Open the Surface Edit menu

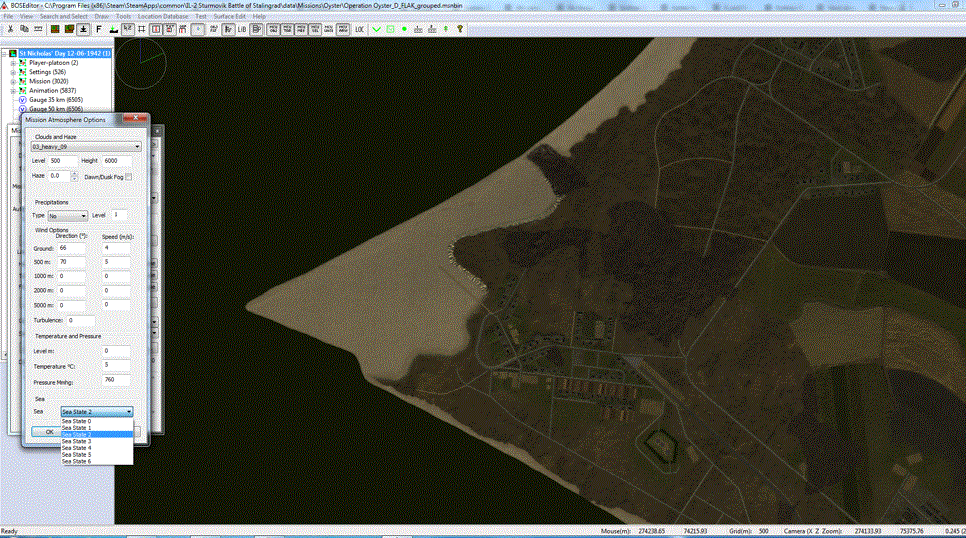point(229,17)
